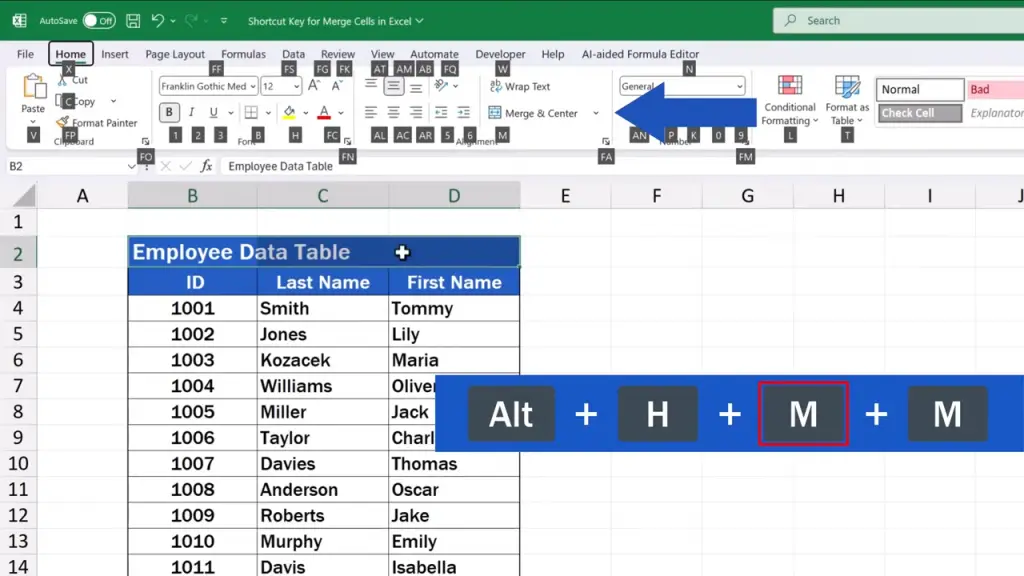Screen dimensions: 1024x576
Task: Click the Merge & Center button
Action: (533, 113)
